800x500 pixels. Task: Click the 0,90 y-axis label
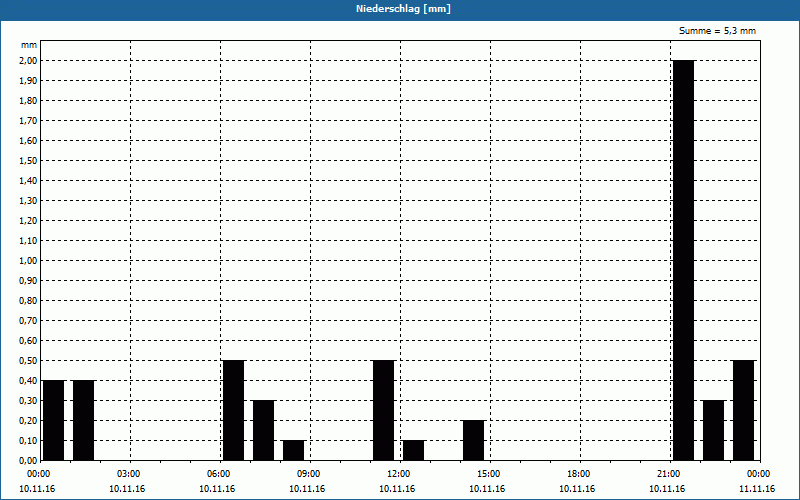(29, 281)
